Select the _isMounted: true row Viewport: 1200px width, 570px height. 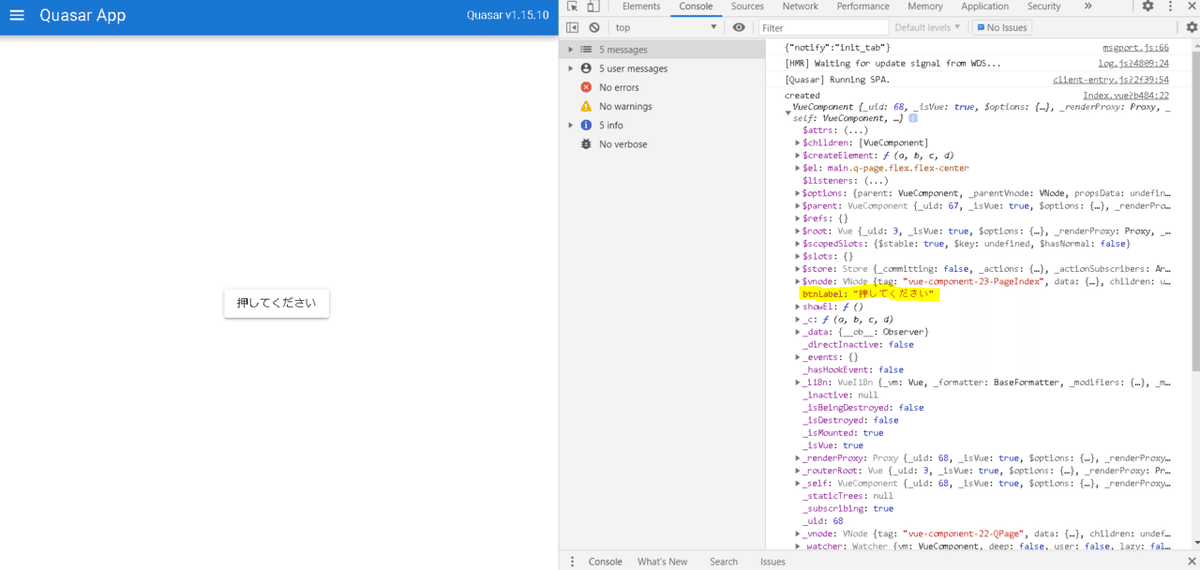click(x=842, y=433)
